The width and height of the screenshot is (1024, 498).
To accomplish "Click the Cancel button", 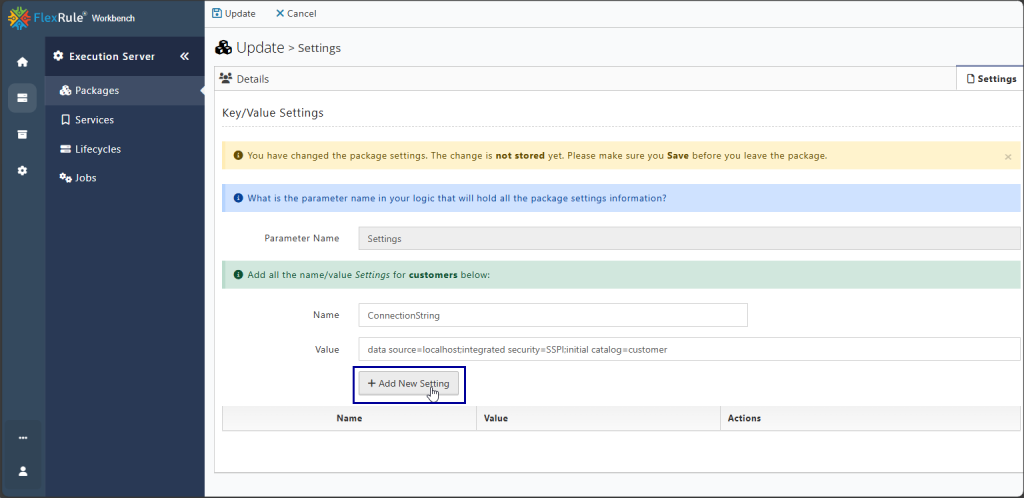I will coord(296,14).
